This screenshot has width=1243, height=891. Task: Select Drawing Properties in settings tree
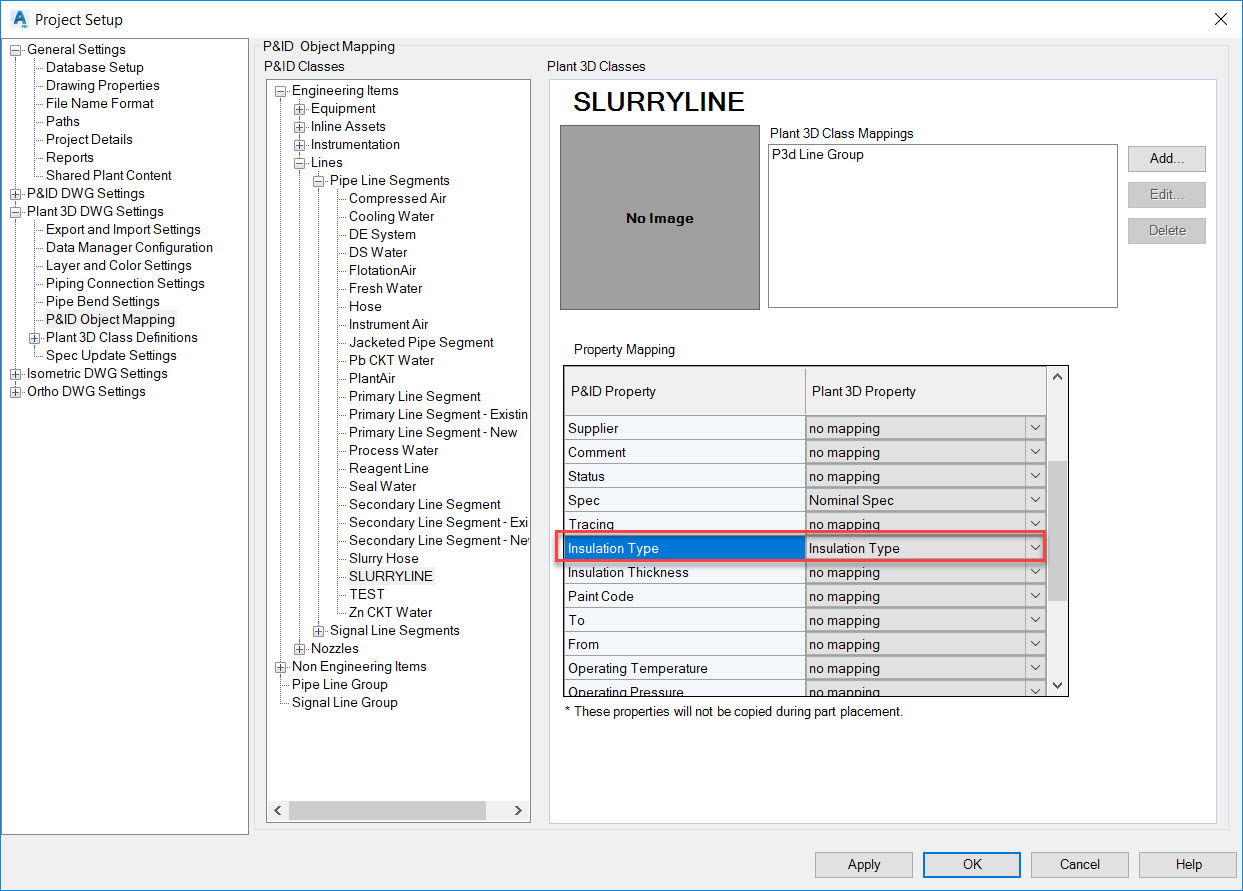(103, 86)
